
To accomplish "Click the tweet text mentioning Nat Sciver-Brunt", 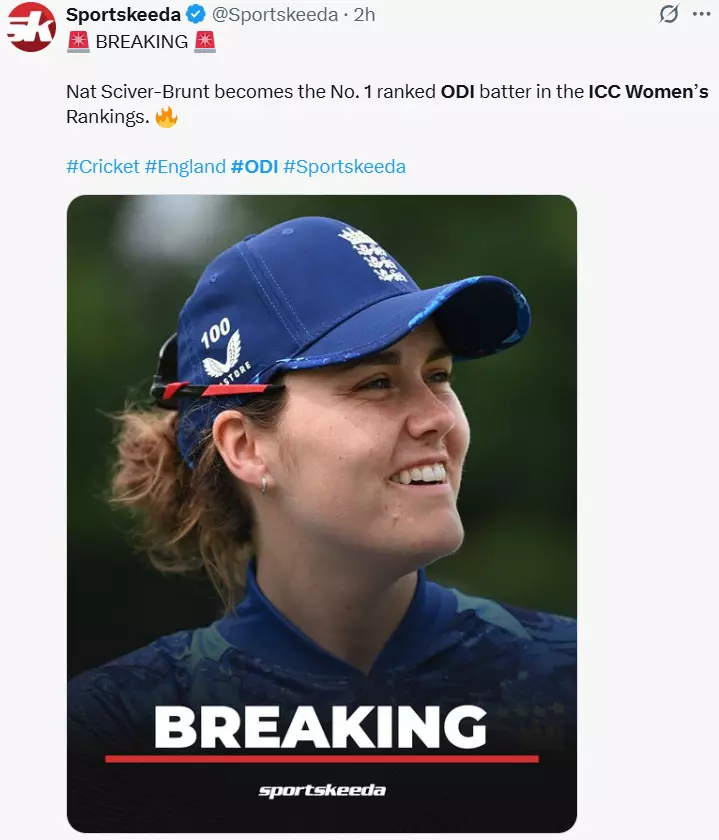I will point(250,92).
